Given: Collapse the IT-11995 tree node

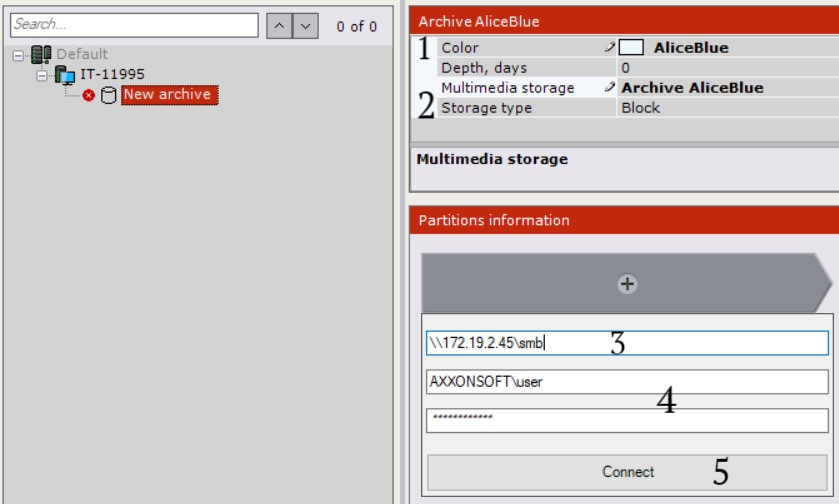Looking at the screenshot, I should tap(42, 75).
